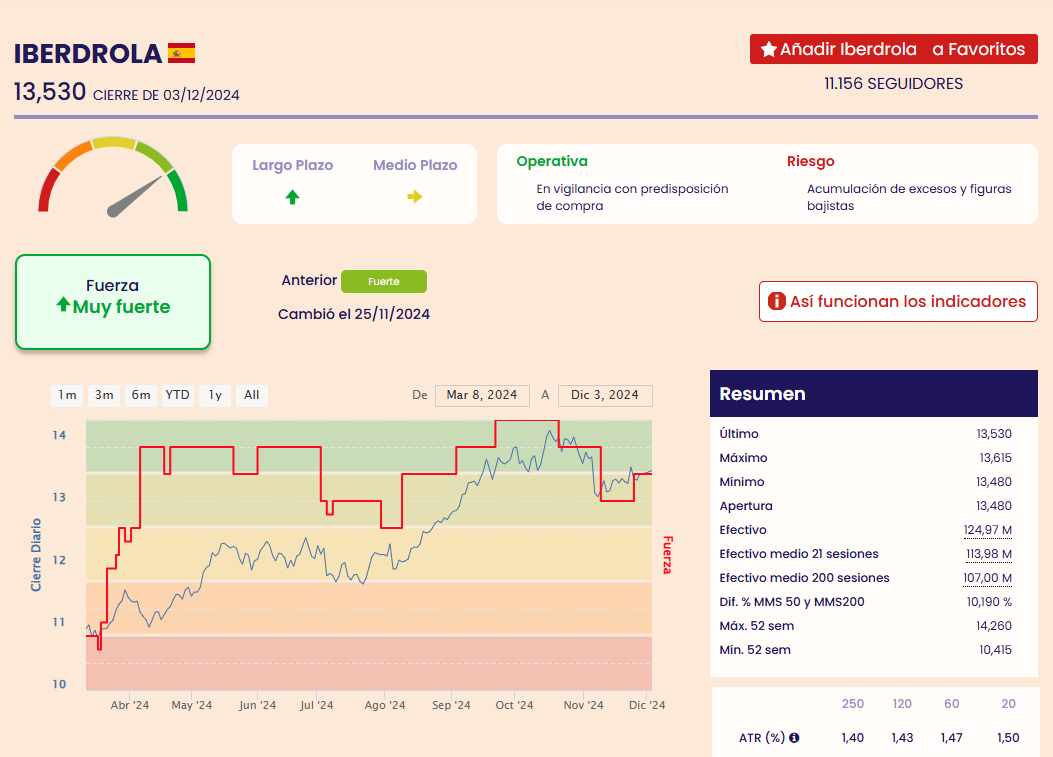
Task: Click the Riesgo heading
Action: (x=811, y=161)
